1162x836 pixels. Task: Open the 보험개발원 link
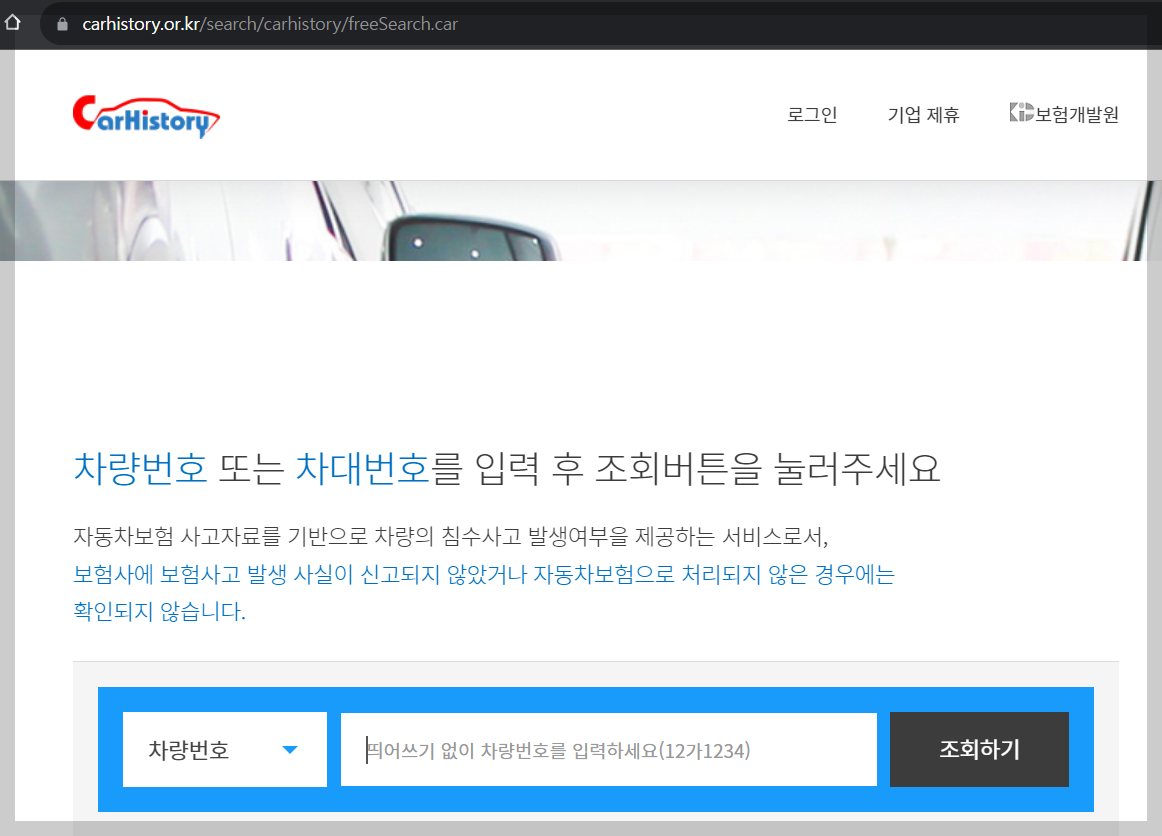click(1064, 113)
